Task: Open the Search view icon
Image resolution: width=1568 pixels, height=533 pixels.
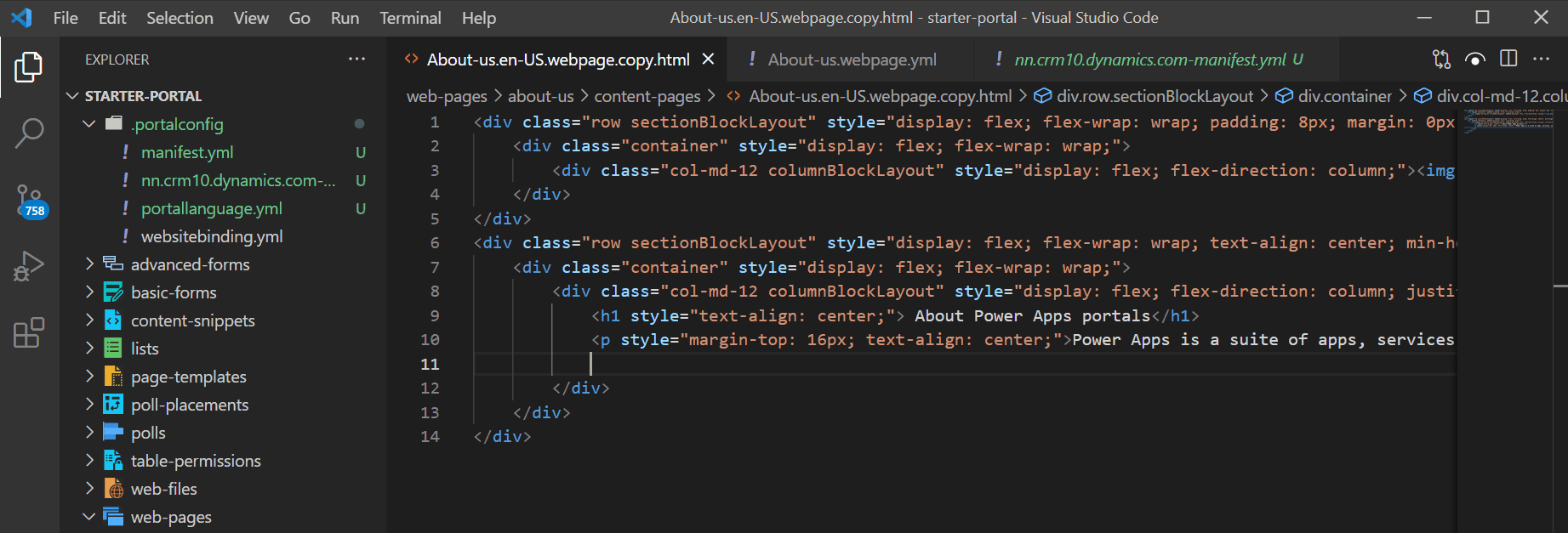Action: 29,133
